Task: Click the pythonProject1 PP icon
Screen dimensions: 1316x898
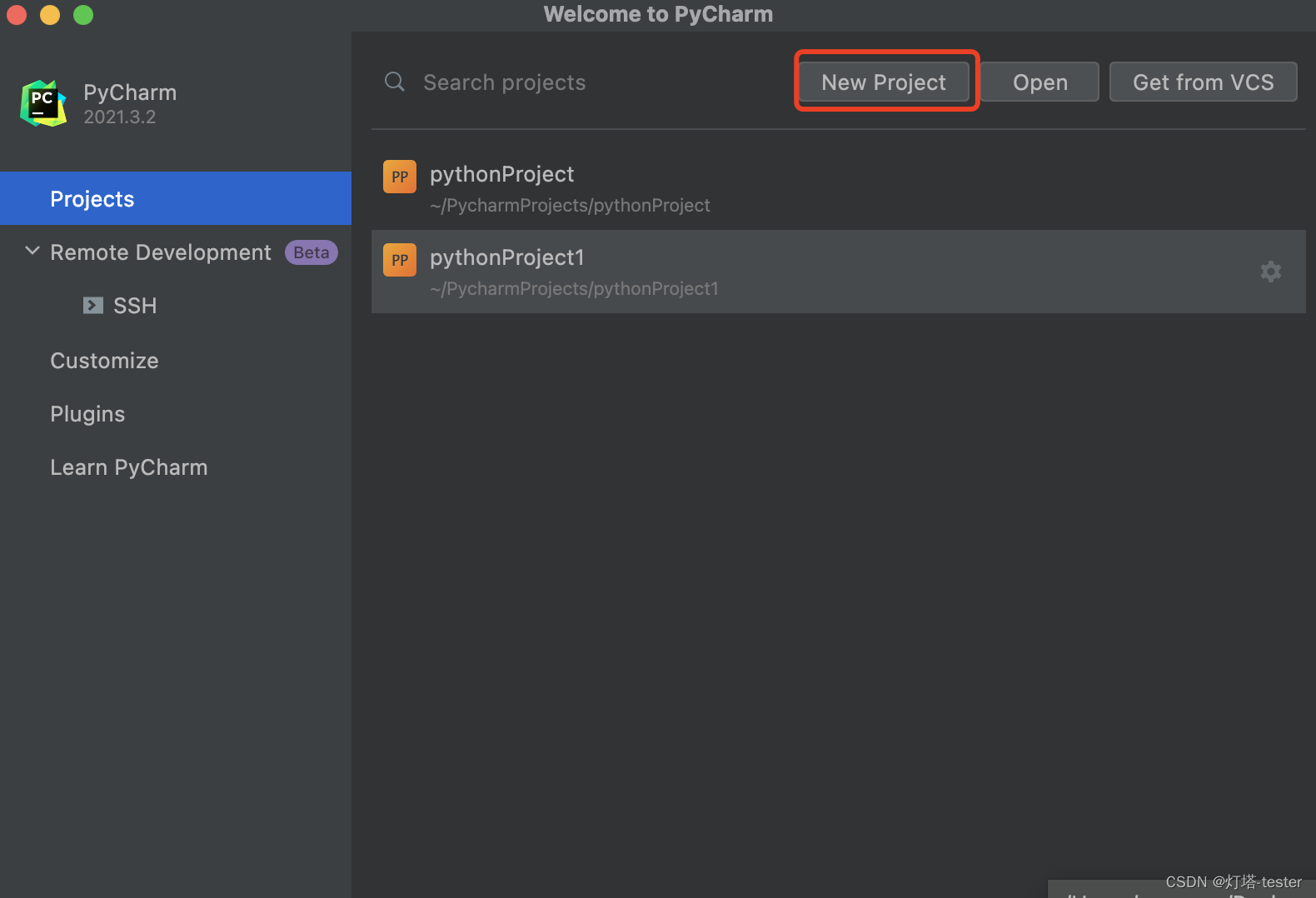Action: [400, 260]
